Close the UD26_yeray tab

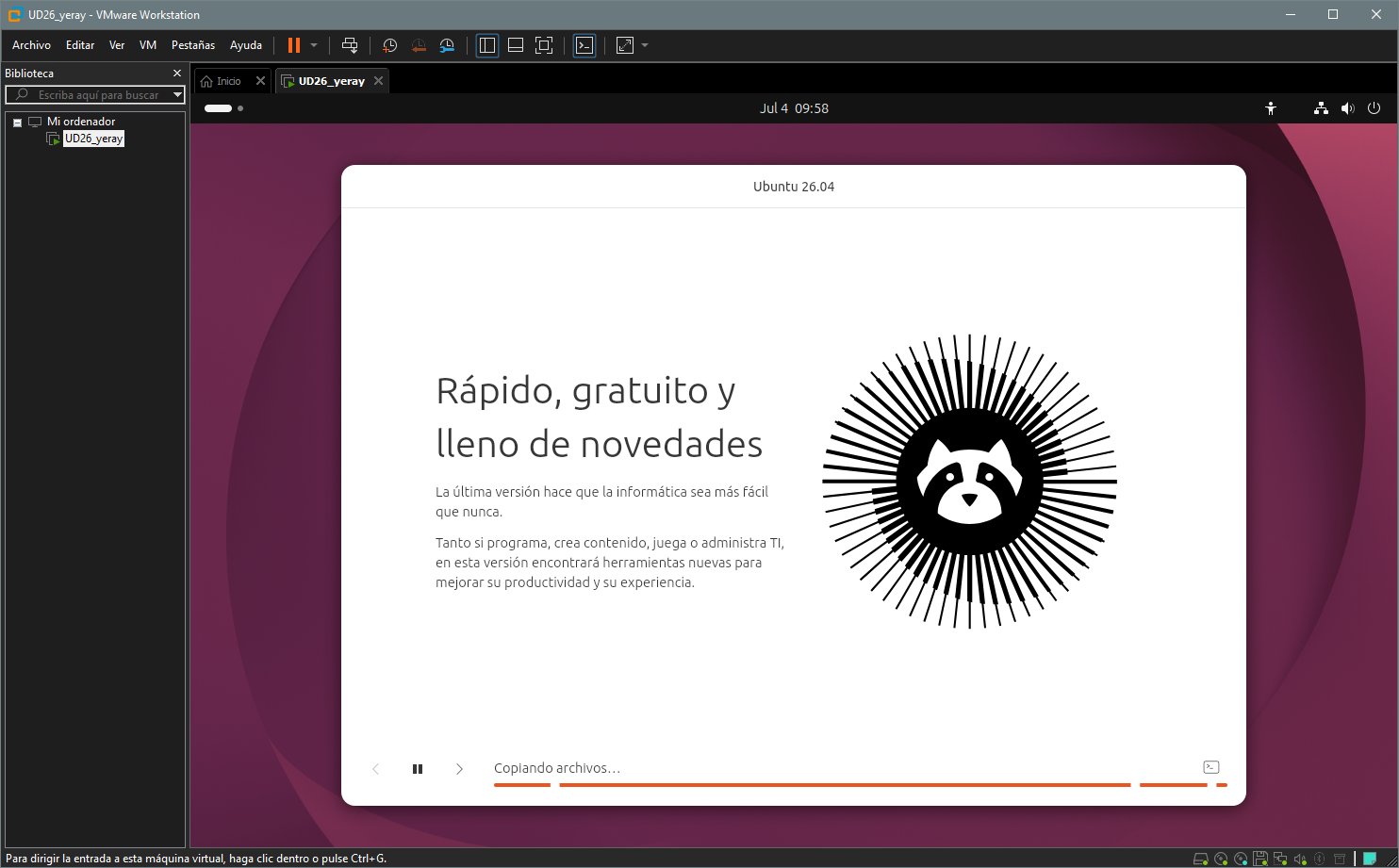click(x=379, y=81)
